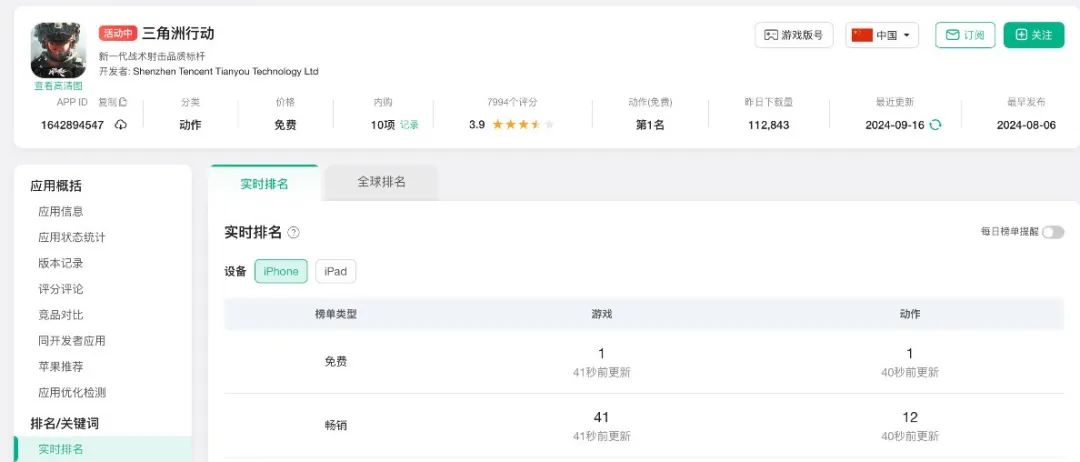Click the 订阅 subscribe envelope button
1080x462 pixels.
click(965, 35)
